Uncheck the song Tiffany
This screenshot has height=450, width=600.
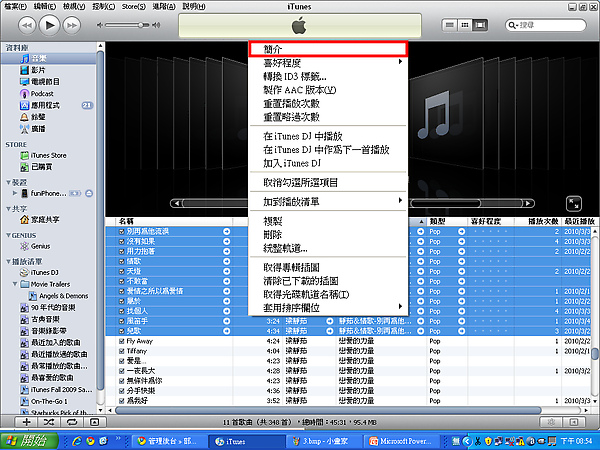click(122, 351)
